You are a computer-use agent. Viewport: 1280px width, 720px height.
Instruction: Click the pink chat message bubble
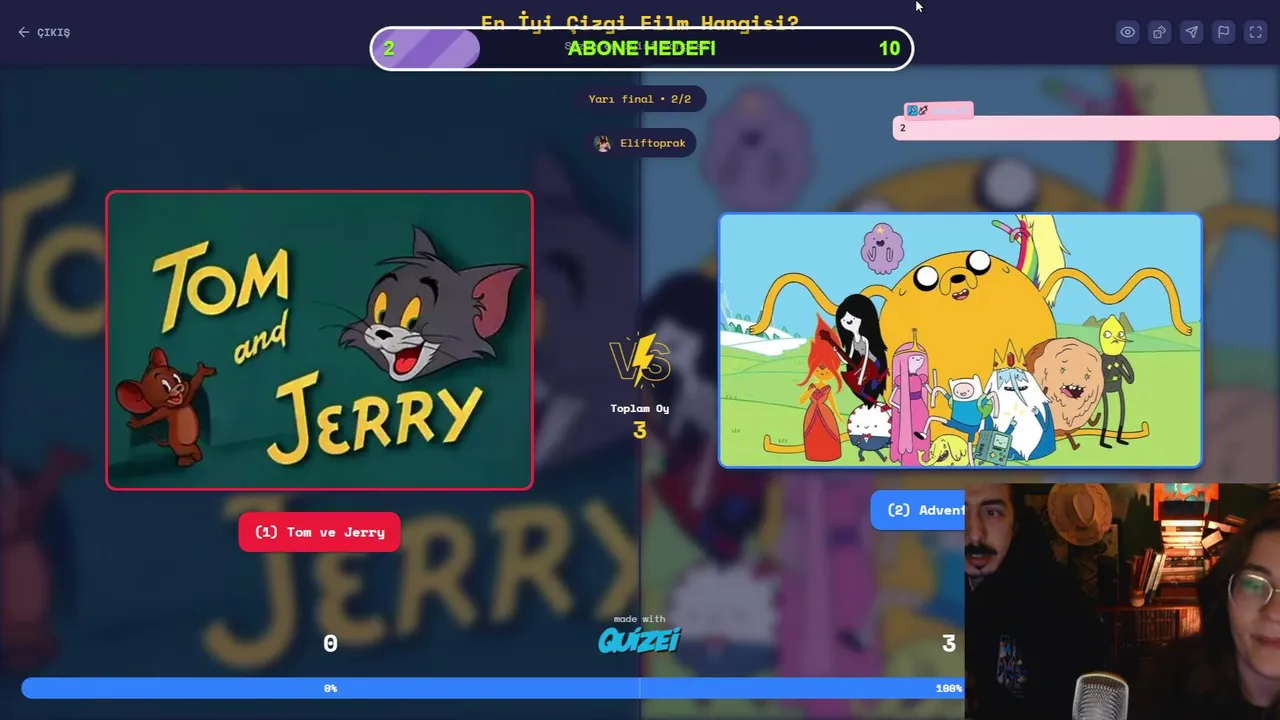coord(1086,128)
